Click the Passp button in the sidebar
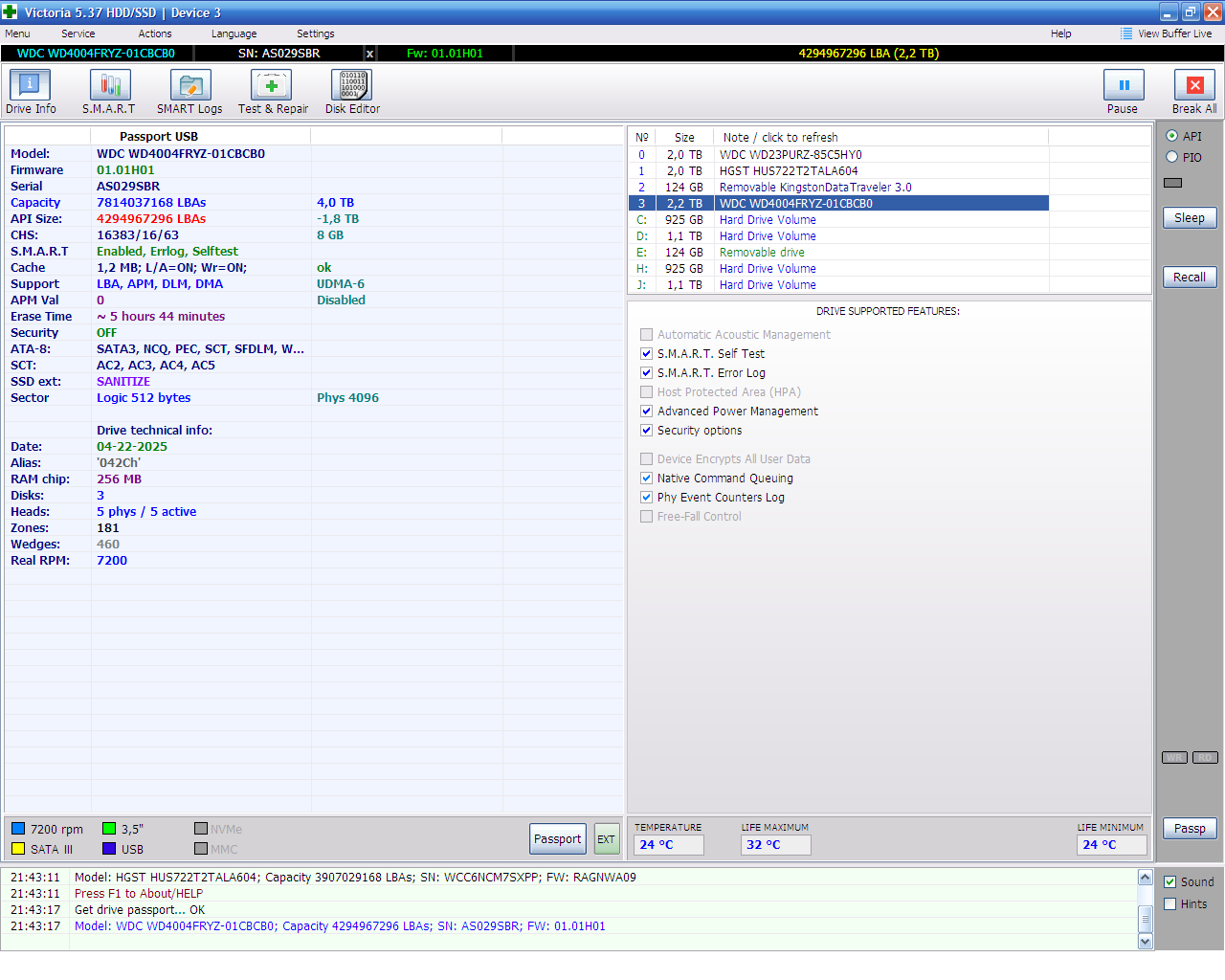 [1190, 829]
